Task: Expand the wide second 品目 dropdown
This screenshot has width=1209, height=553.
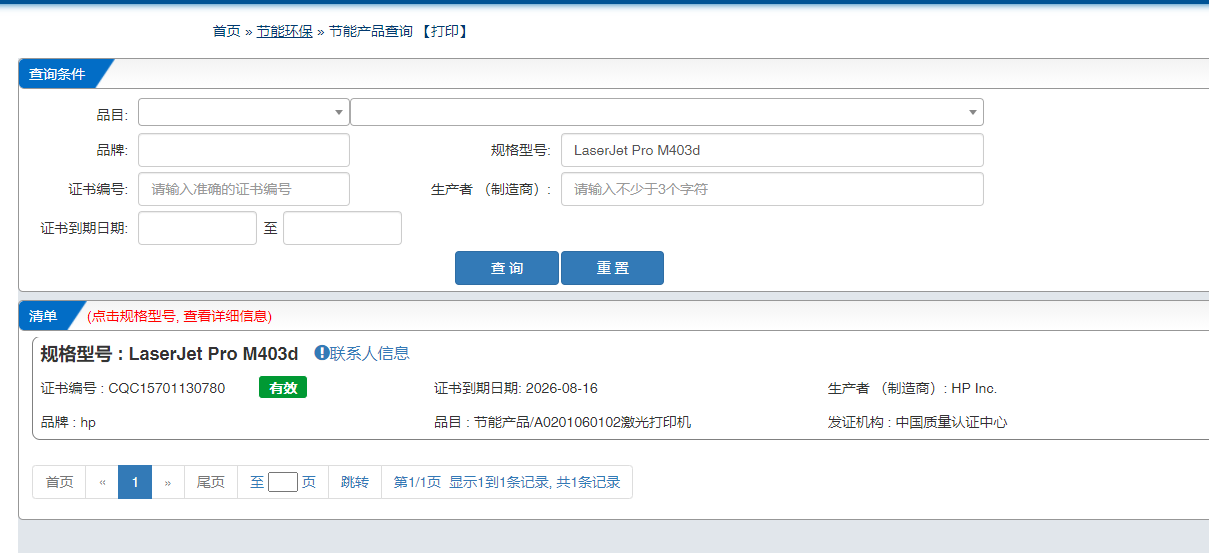Action: [x=667, y=112]
